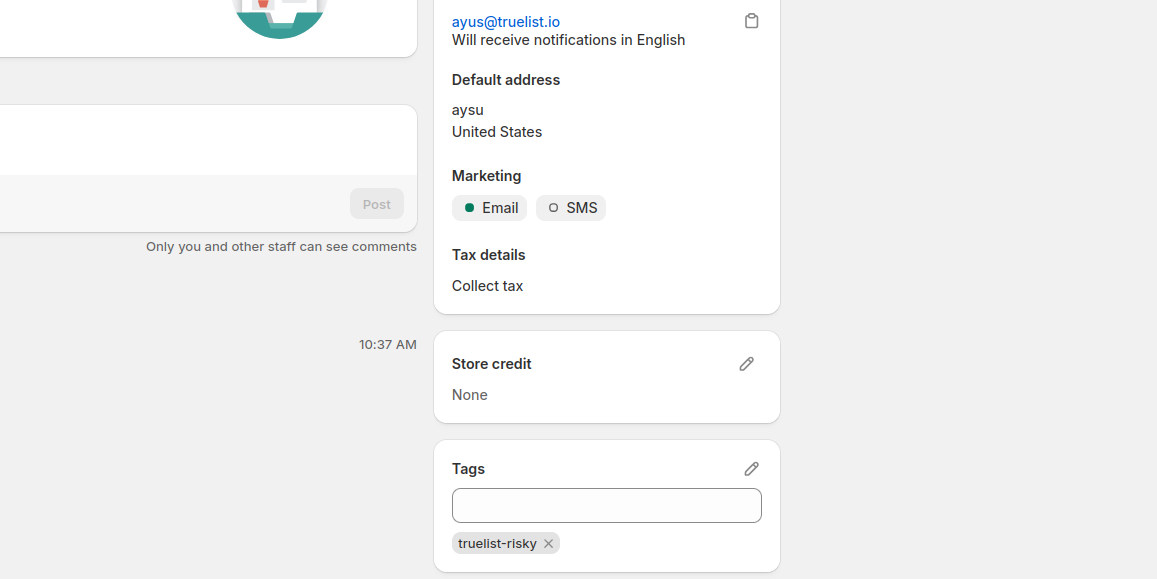The height and width of the screenshot is (579, 1157).
Task: Open ayus@truelist.io email link
Action: click(505, 22)
